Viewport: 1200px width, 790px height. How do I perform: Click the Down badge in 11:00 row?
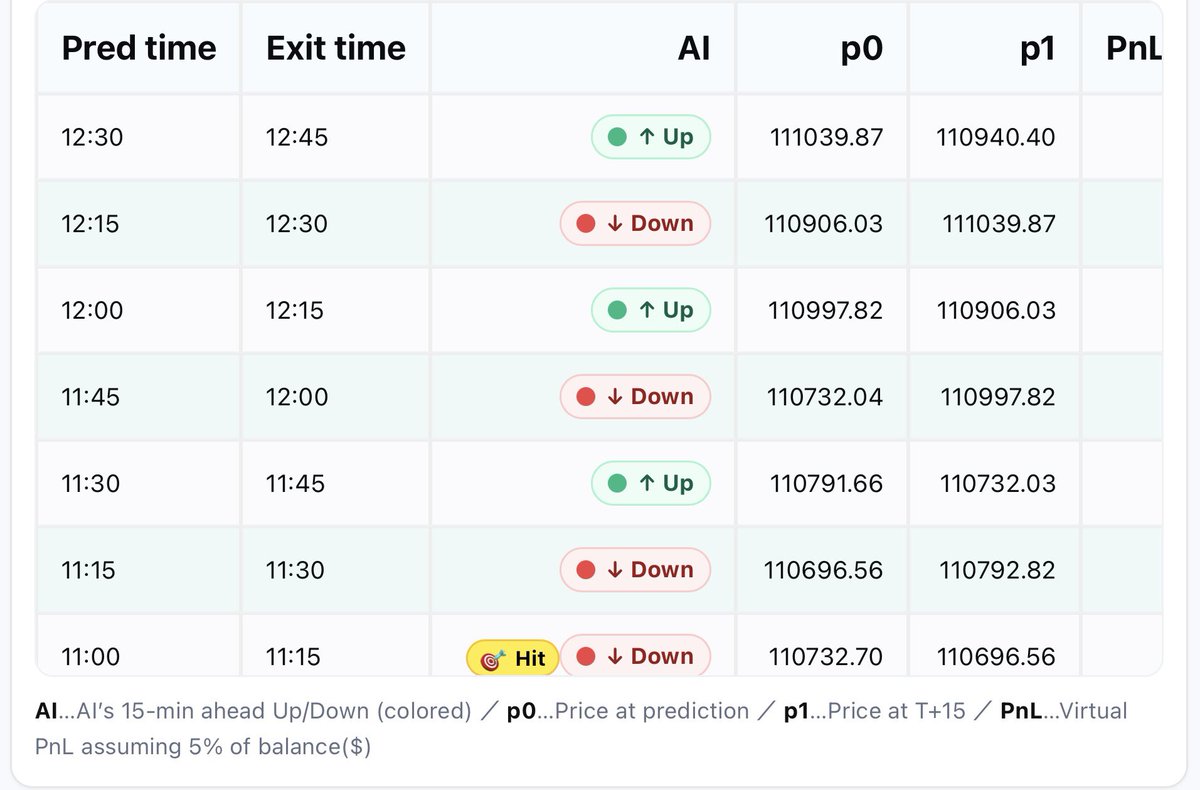pyautogui.click(x=635, y=656)
